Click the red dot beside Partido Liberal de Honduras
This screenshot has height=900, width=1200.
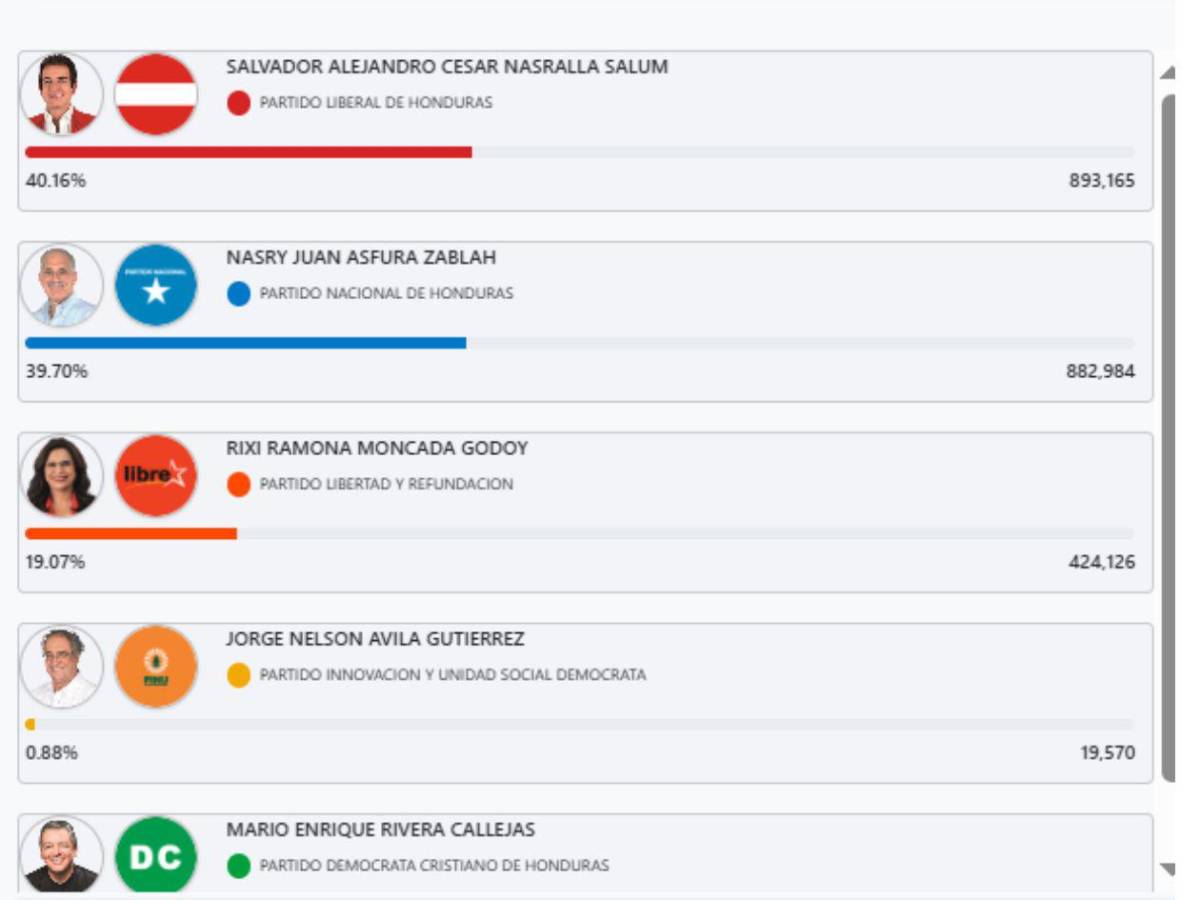tap(238, 103)
